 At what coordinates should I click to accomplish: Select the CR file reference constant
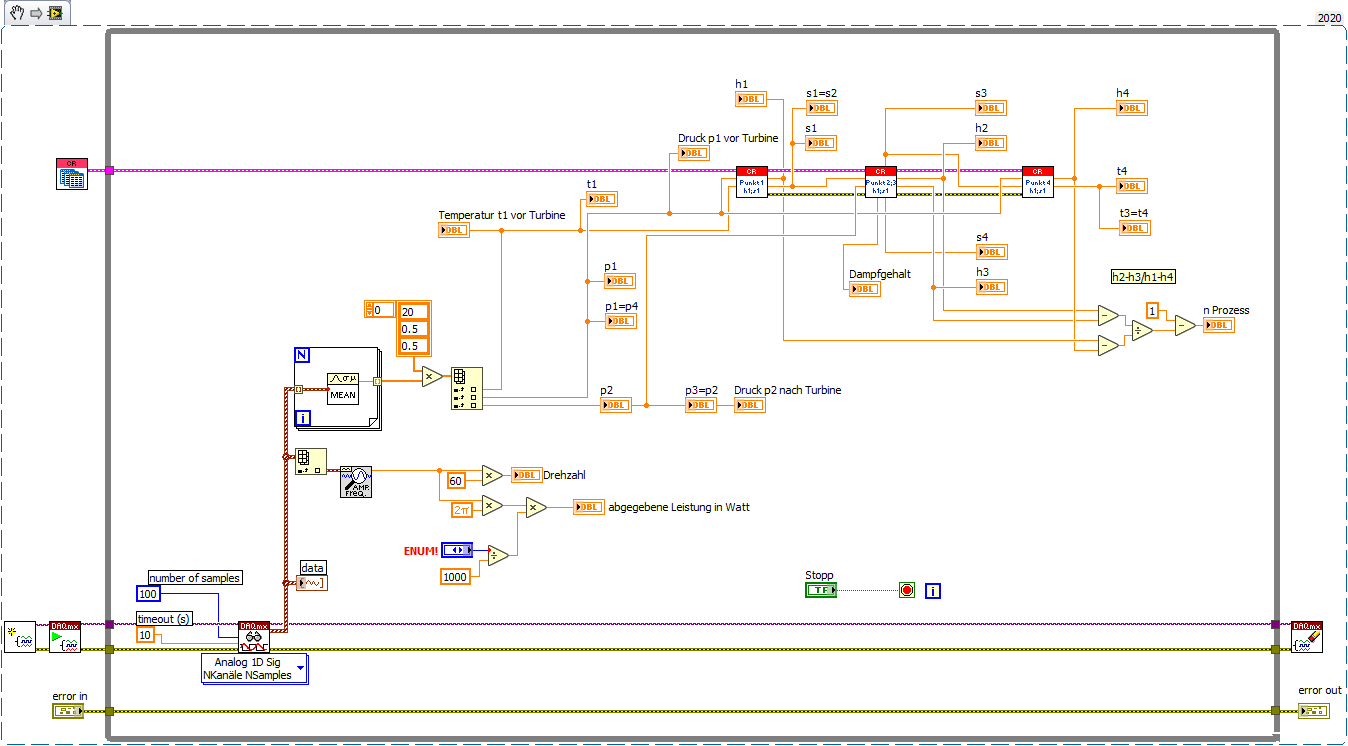tap(72, 173)
